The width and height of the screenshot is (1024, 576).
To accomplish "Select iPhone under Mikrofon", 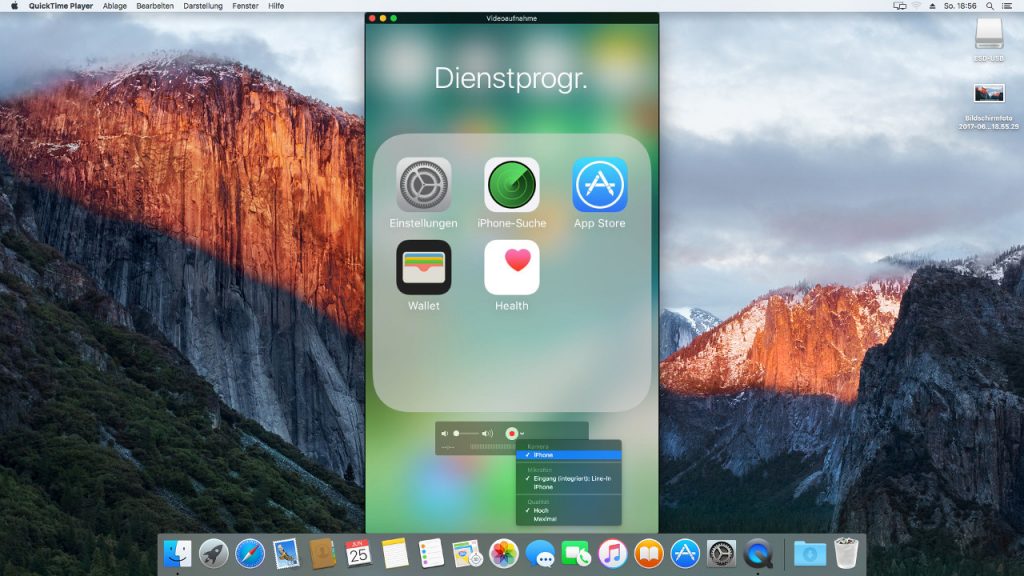I will 568,487.
